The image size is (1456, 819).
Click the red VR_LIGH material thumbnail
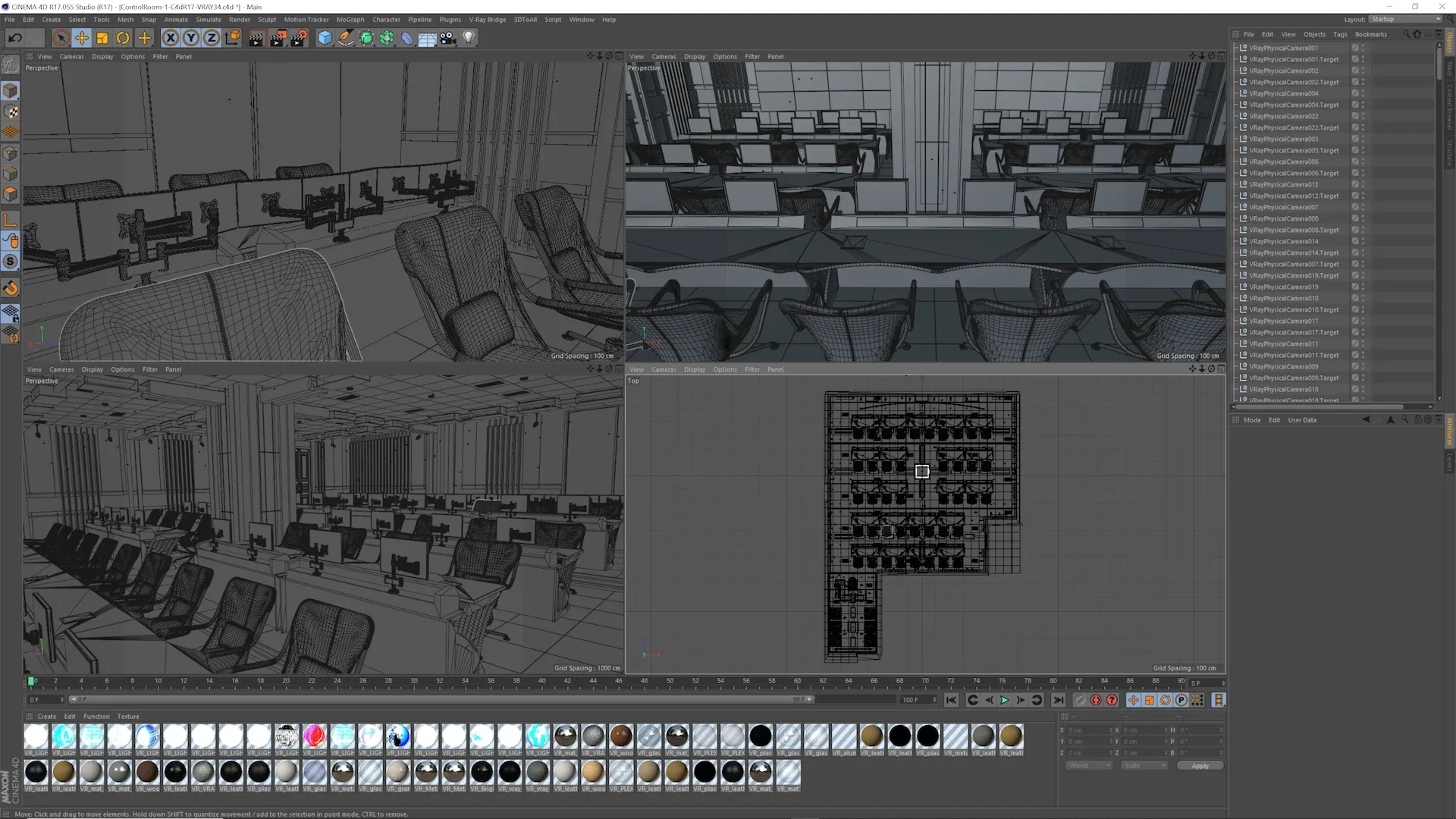[314, 735]
